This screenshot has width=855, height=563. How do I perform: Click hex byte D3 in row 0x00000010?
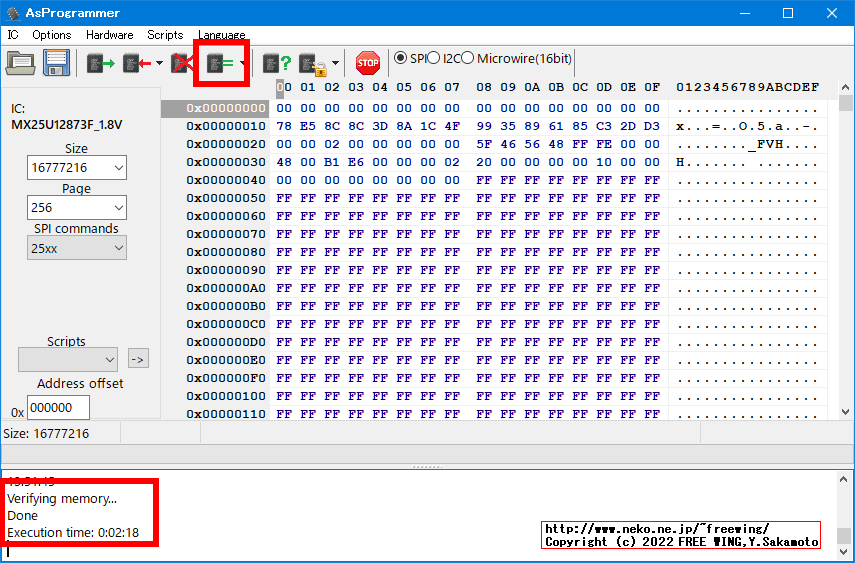(652, 126)
